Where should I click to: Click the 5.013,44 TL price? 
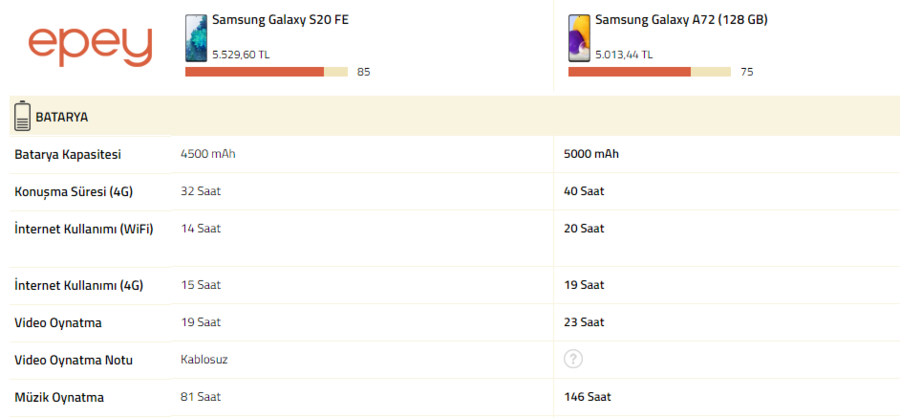(x=623, y=55)
